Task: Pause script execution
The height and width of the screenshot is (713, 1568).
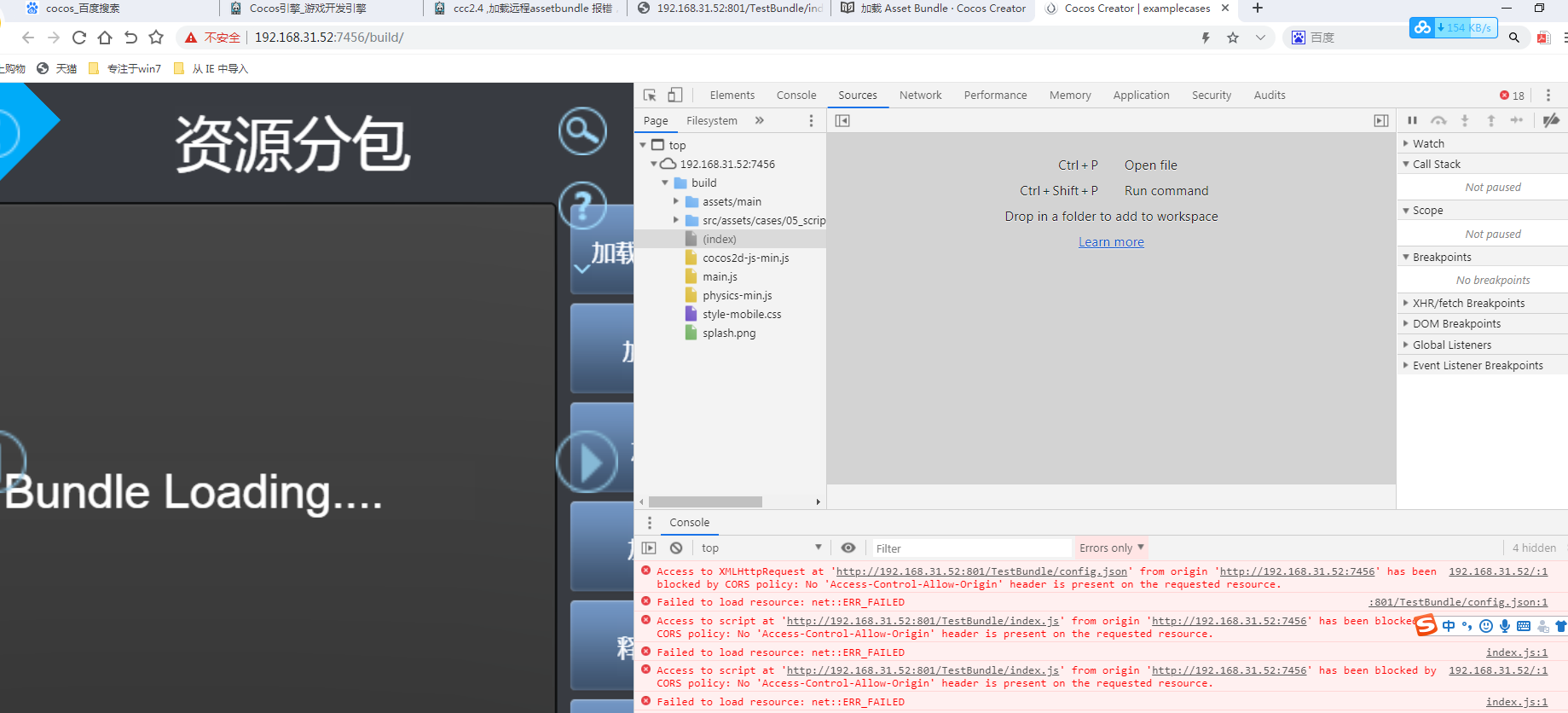Action: [1412, 121]
